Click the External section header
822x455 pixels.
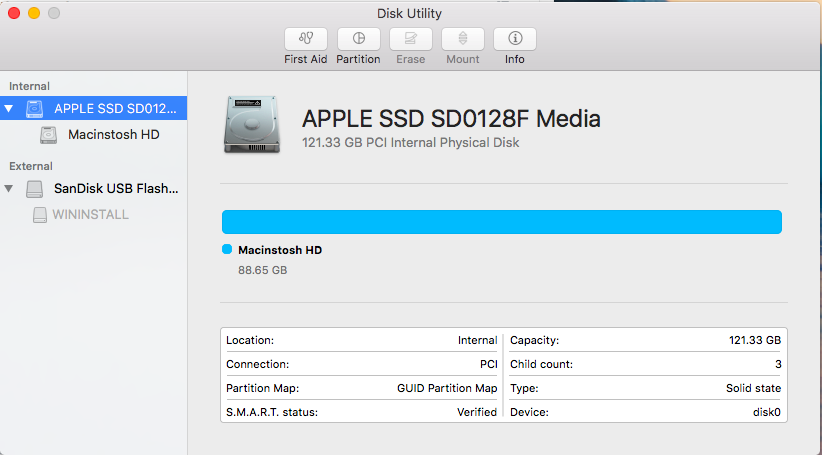(31, 166)
